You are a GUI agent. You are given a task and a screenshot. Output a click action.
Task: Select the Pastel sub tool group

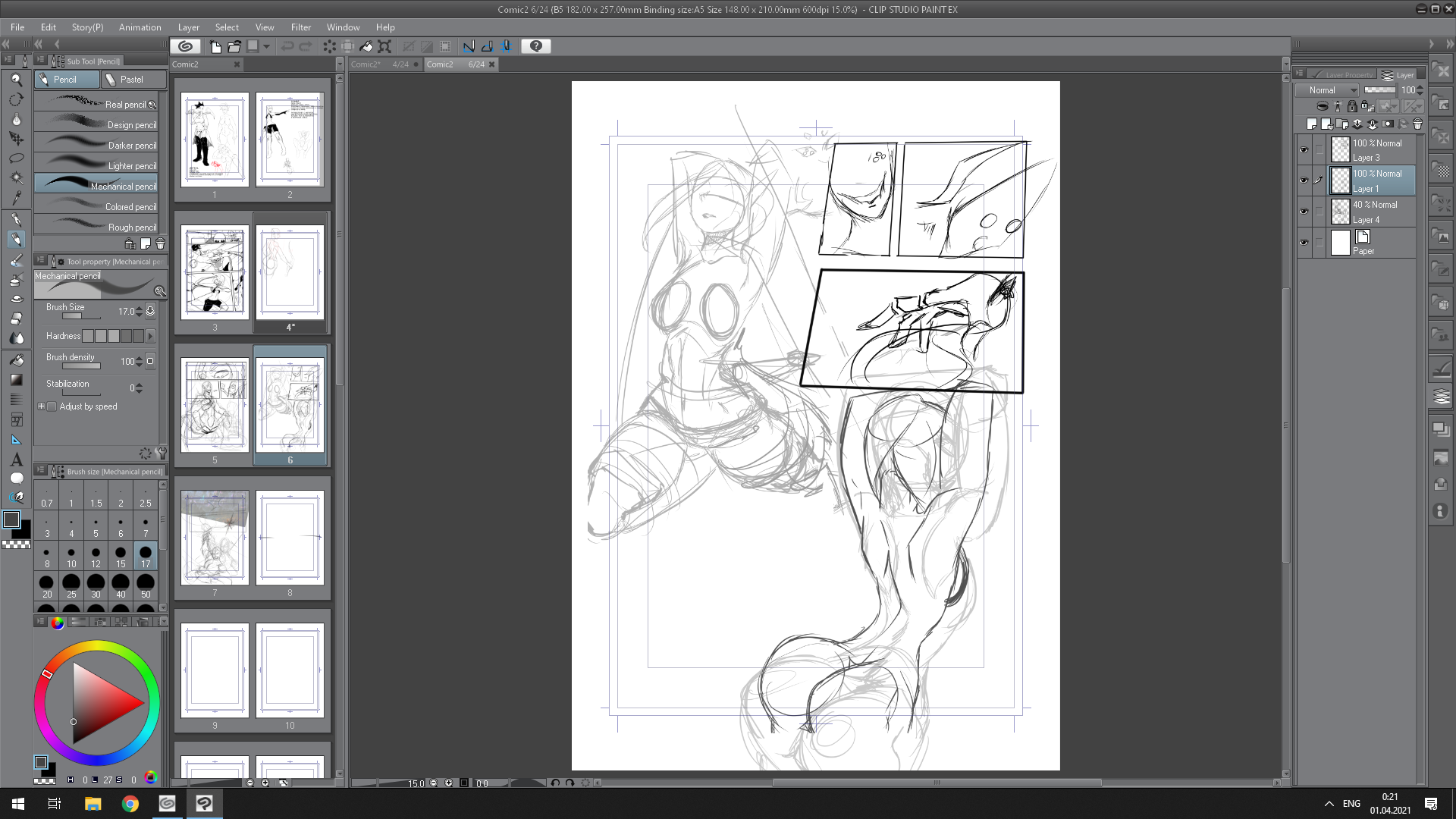click(133, 80)
